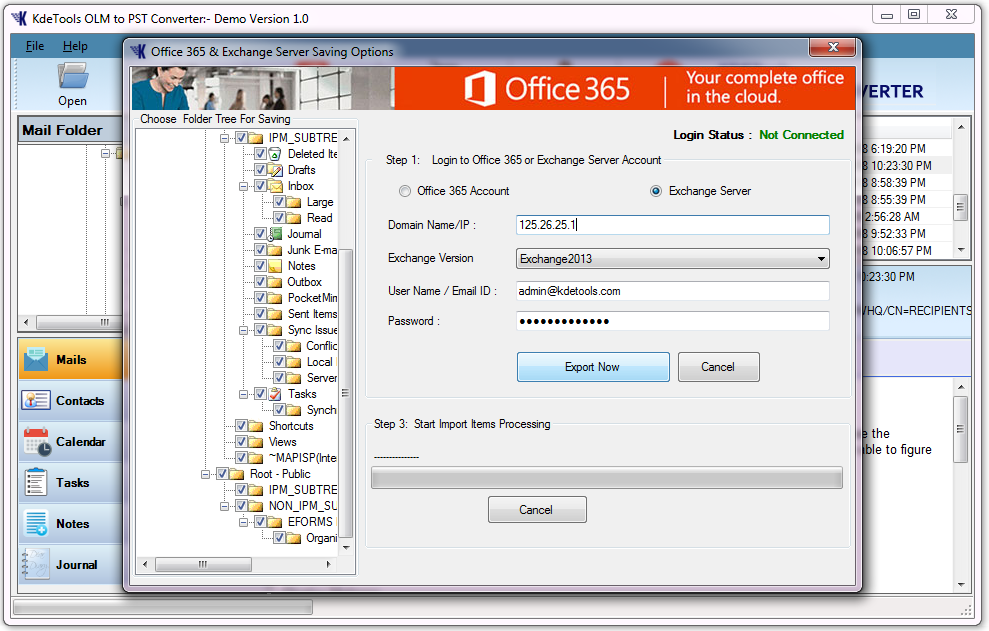Viewport: 989px width, 631px height.
Task: Click the Outbox folder icon
Action: 275,282
